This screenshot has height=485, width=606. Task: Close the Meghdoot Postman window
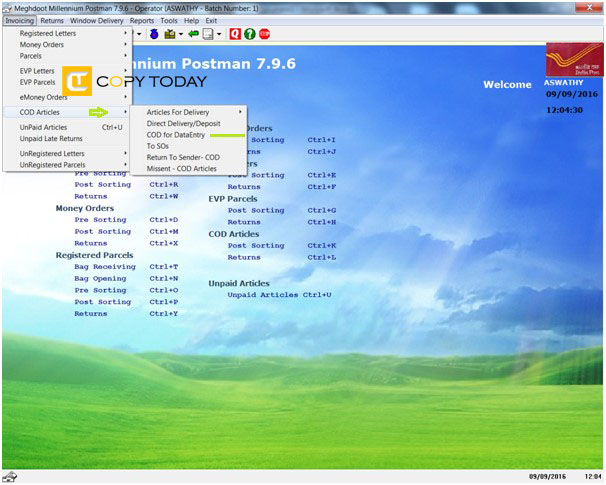tap(589, 7)
